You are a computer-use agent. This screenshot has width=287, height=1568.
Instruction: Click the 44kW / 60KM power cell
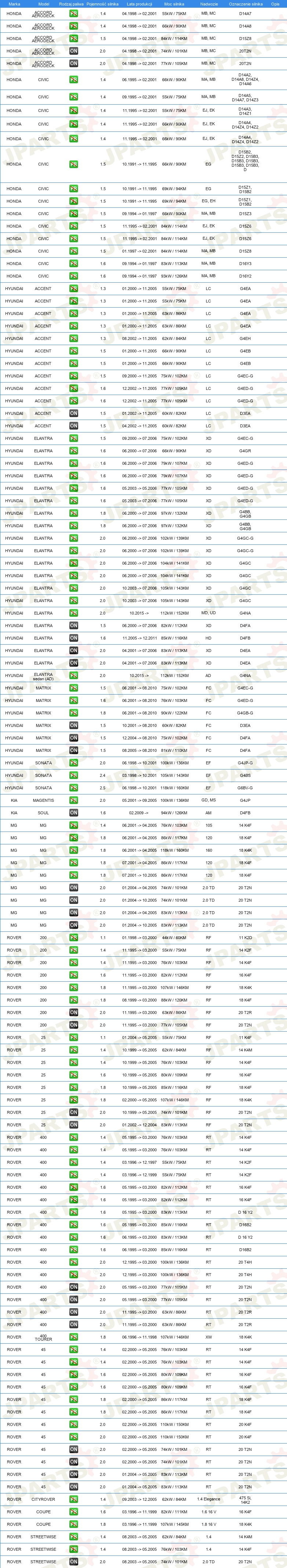point(174,937)
